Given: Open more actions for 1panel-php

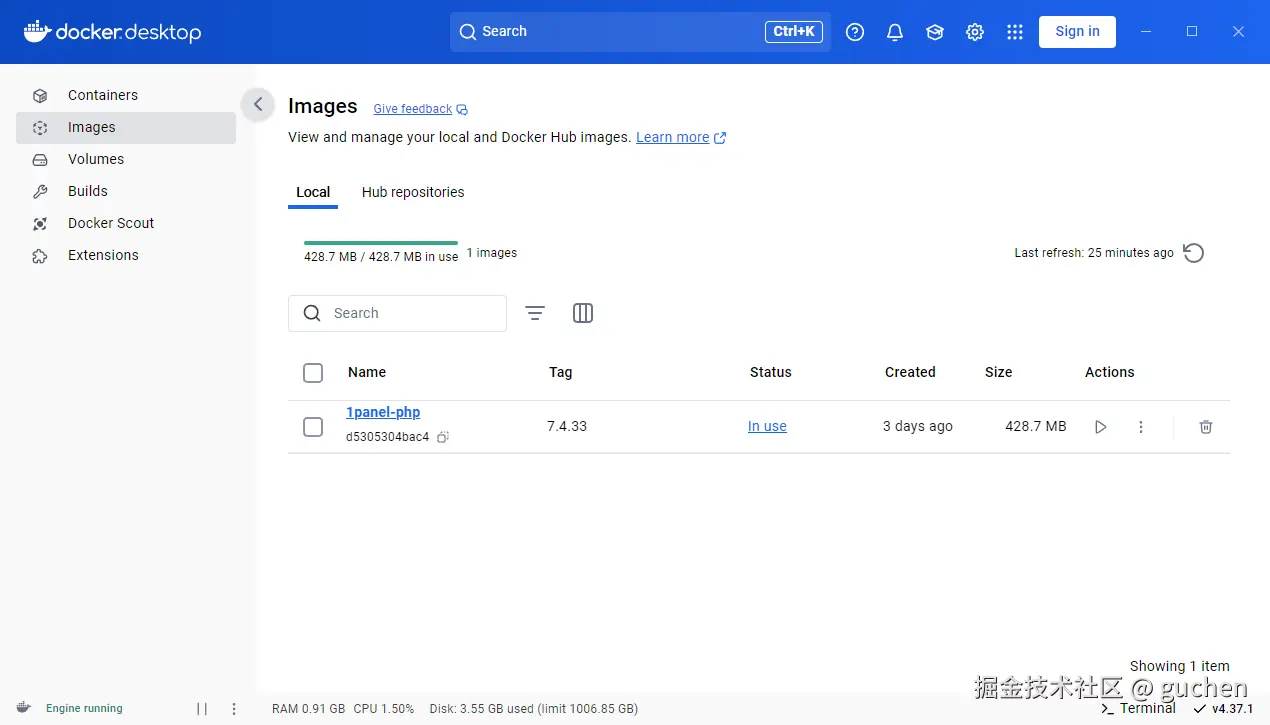Looking at the screenshot, I should pyautogui.click(x=1141, y=427).
